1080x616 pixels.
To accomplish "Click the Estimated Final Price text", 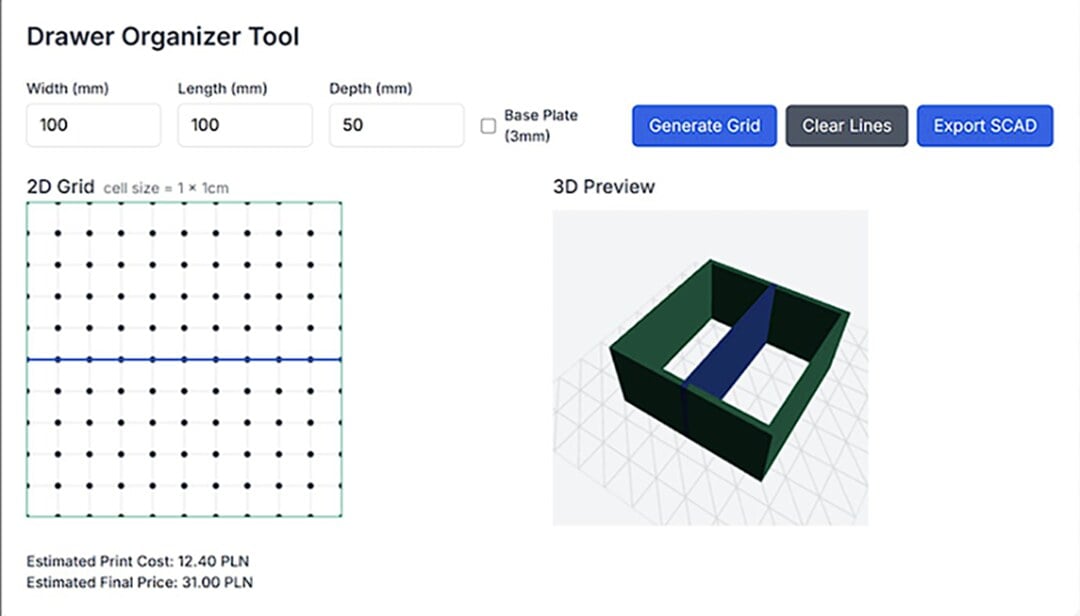I will tap(139, 582).
